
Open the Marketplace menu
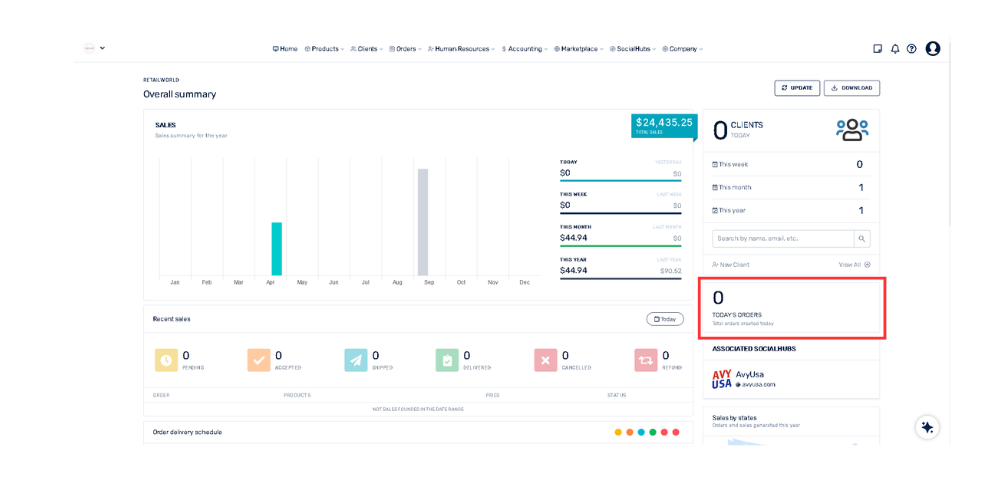(x=579, y=49)
